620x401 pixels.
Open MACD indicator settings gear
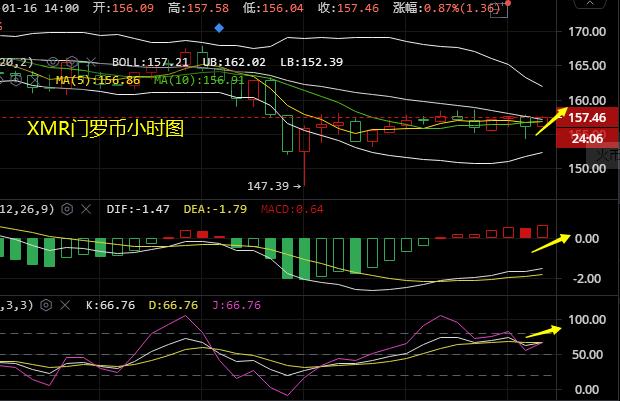(x=67, y=209)
